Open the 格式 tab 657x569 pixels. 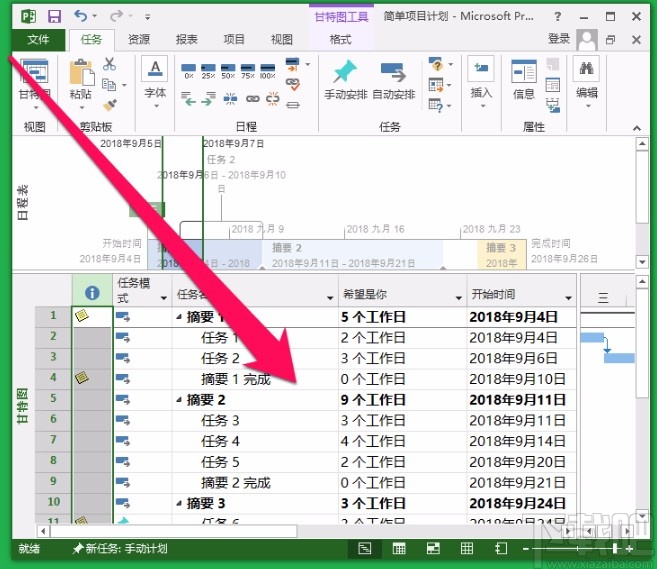tap(340, 39)
